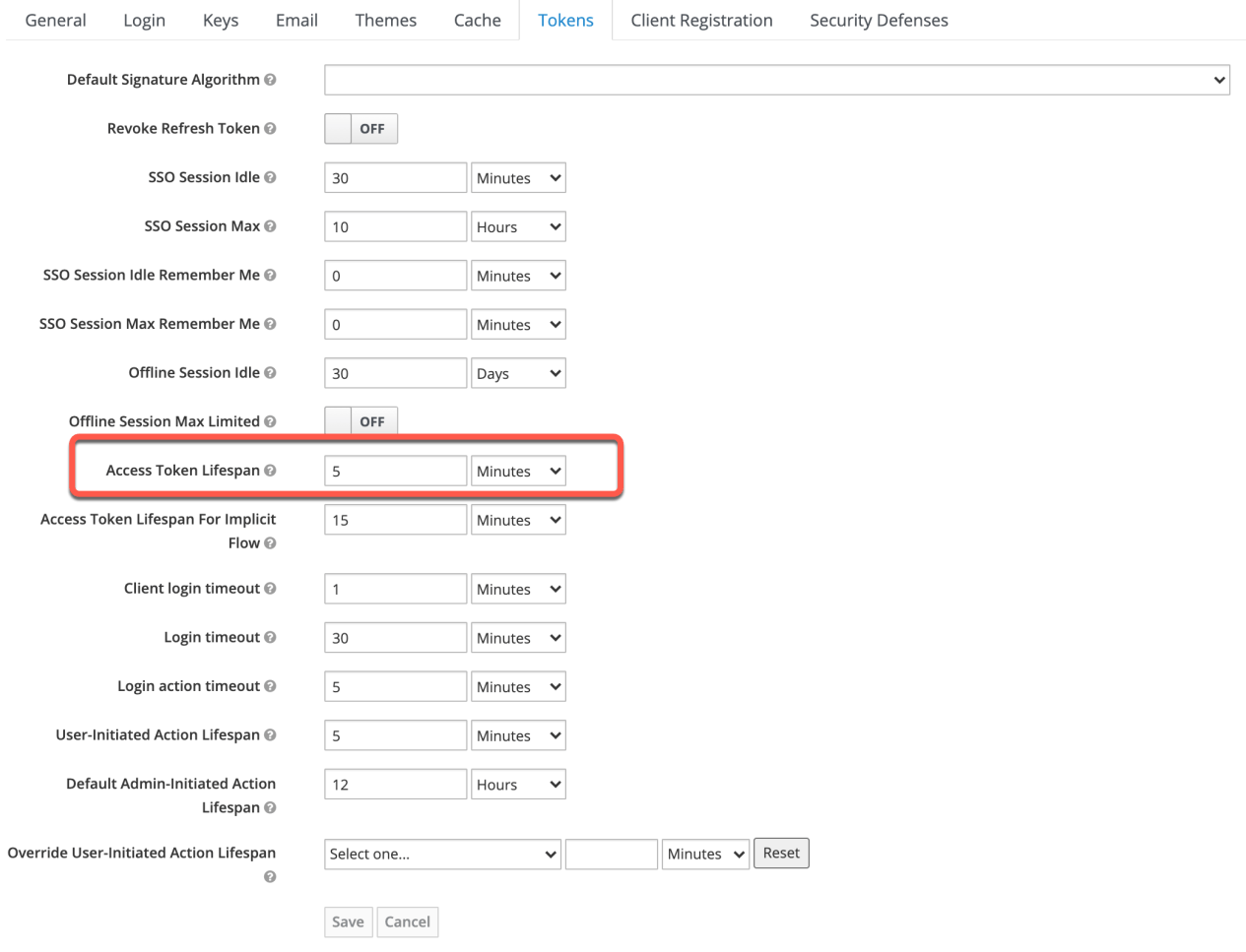Click the SSO Session Idle help icon
This screenshot has height=952, width=1246.
tap(270, 177)
